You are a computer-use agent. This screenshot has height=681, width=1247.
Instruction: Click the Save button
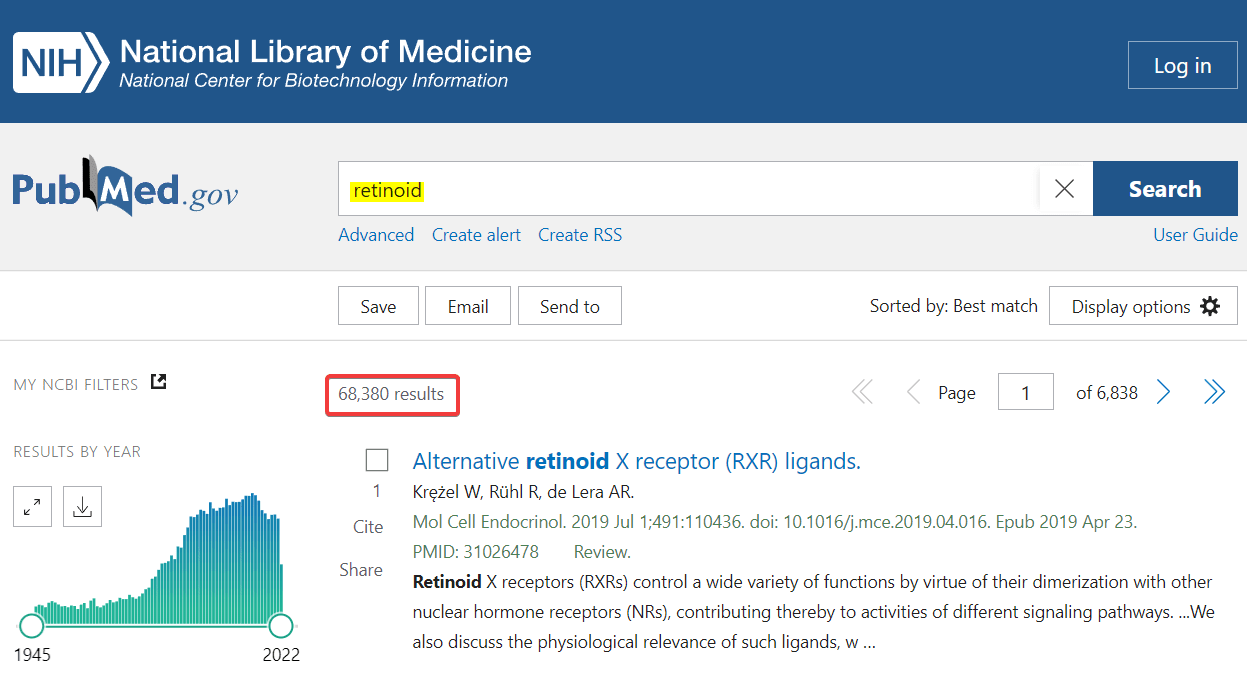[378, 306]
